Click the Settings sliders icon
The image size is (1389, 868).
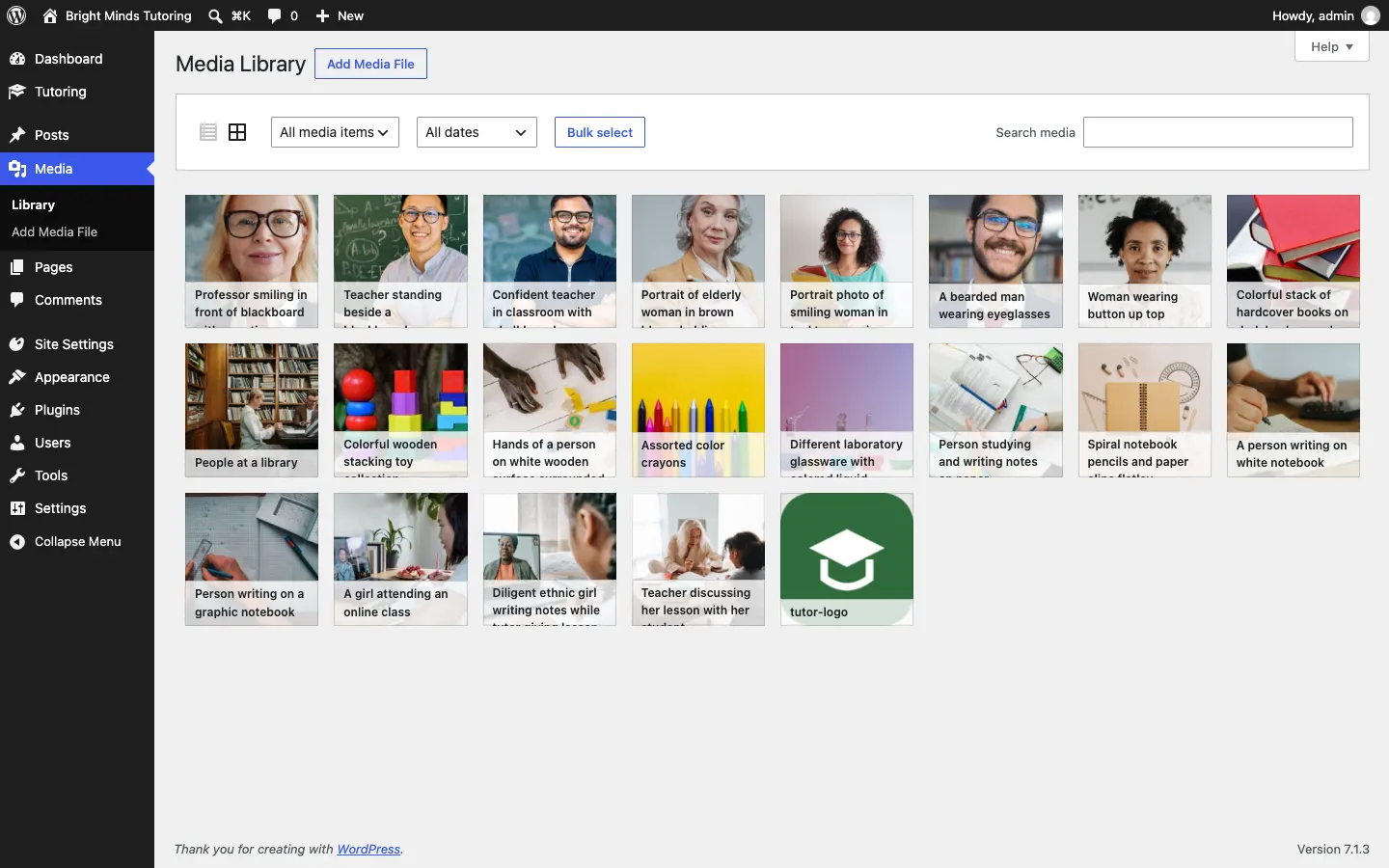[17, 508]
